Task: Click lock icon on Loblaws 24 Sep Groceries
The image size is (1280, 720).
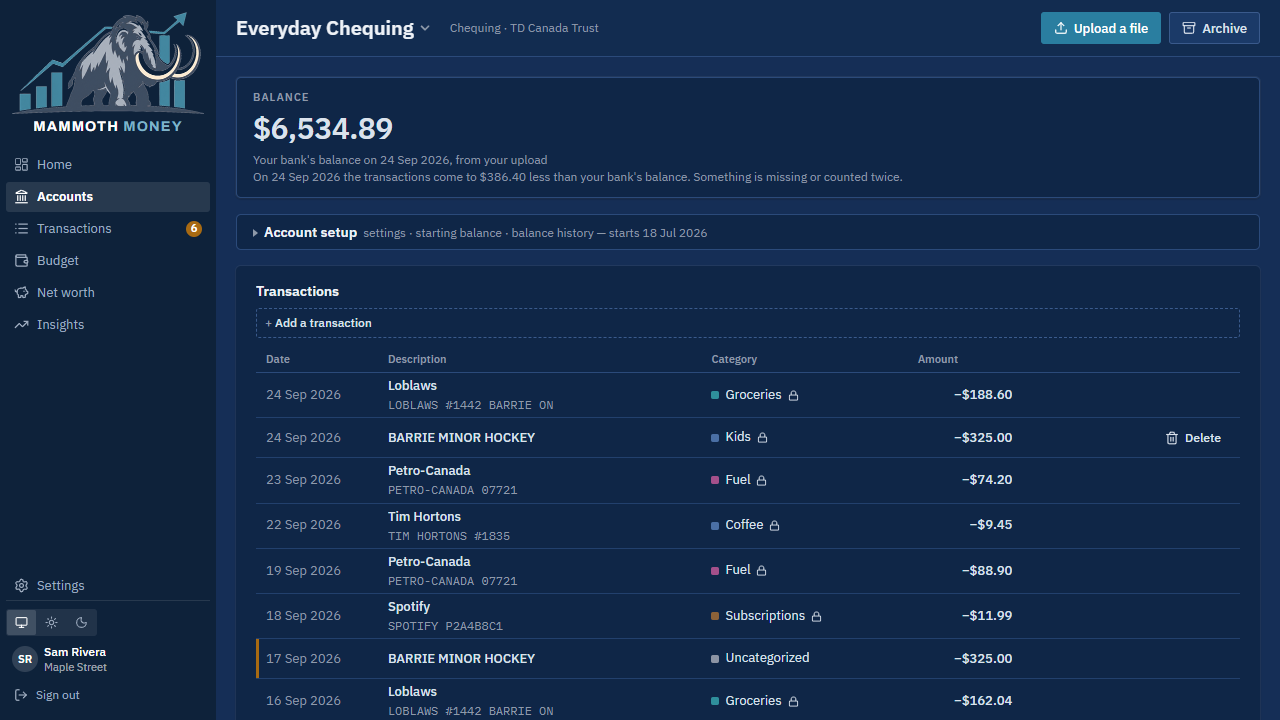Action: click(794, 396)
